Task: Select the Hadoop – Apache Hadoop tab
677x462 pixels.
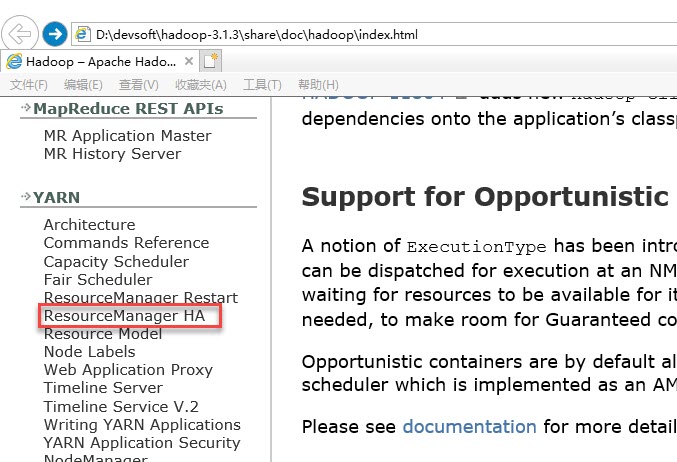Action: click(100, 62)
